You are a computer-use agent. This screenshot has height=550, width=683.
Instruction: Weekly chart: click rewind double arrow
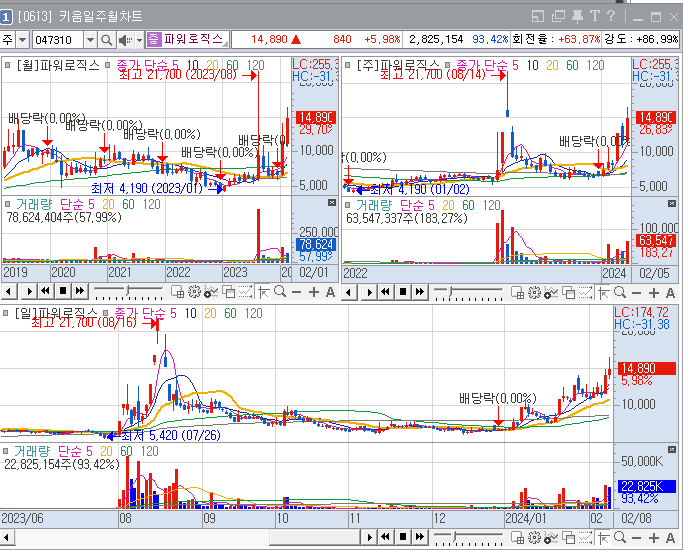pos(385,292)
